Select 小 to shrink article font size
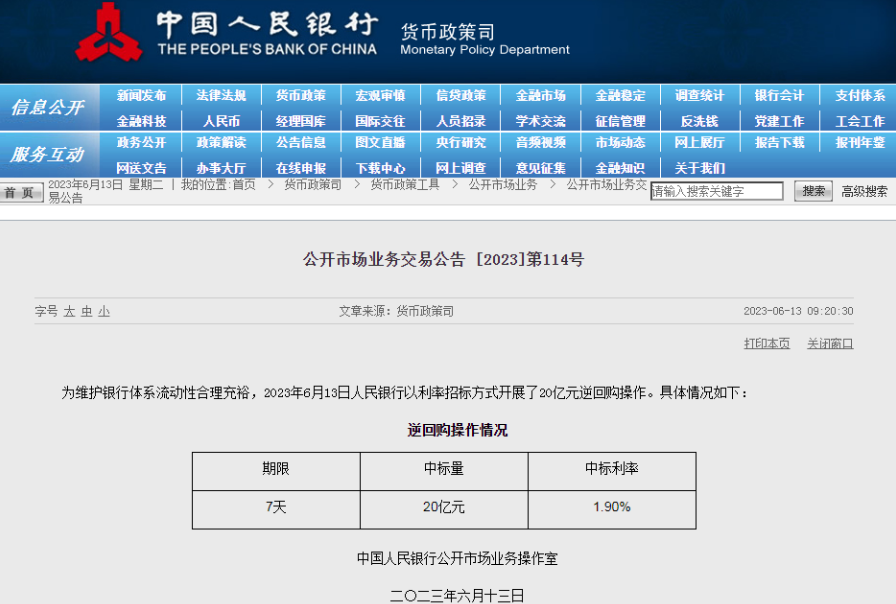896x604 pixels. [103, 312]
